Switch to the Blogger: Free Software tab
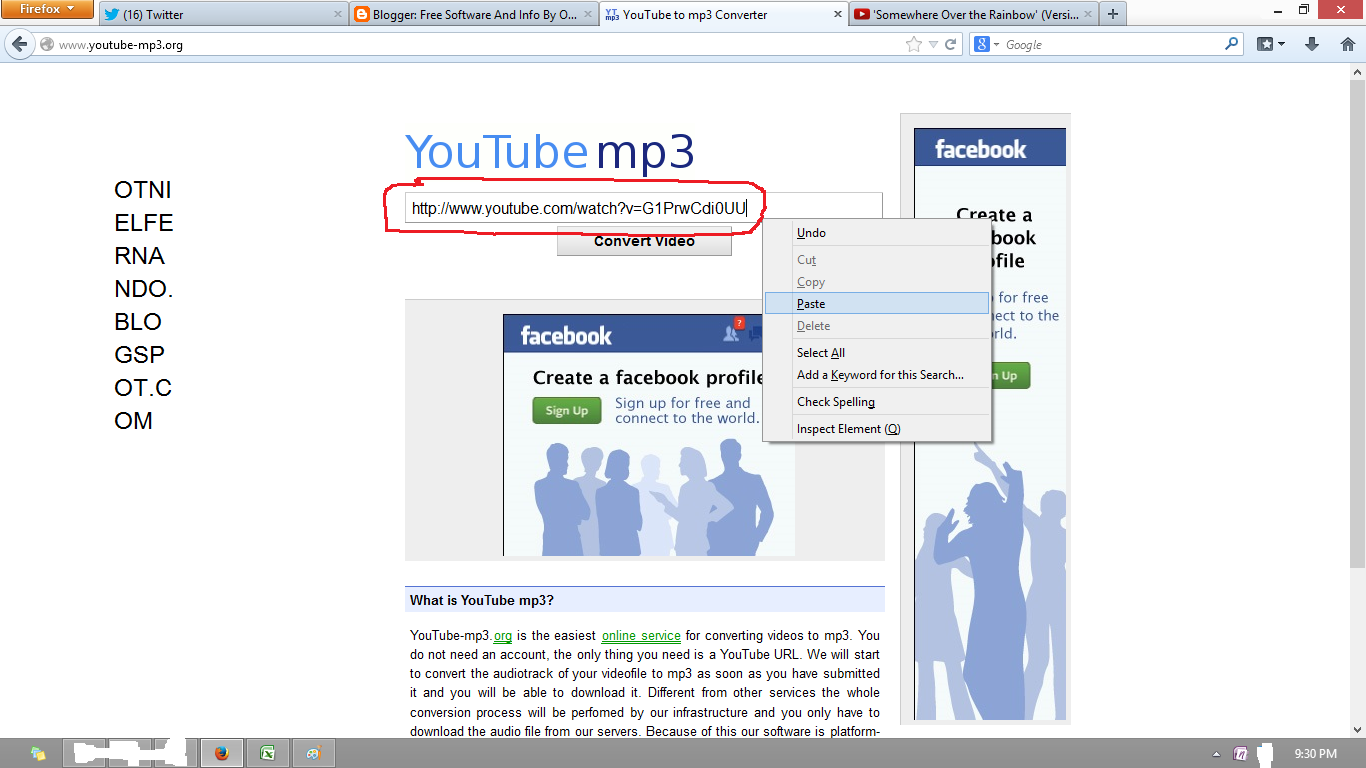Viewport: 1366px width, 768px height. (x=473, y=14)
